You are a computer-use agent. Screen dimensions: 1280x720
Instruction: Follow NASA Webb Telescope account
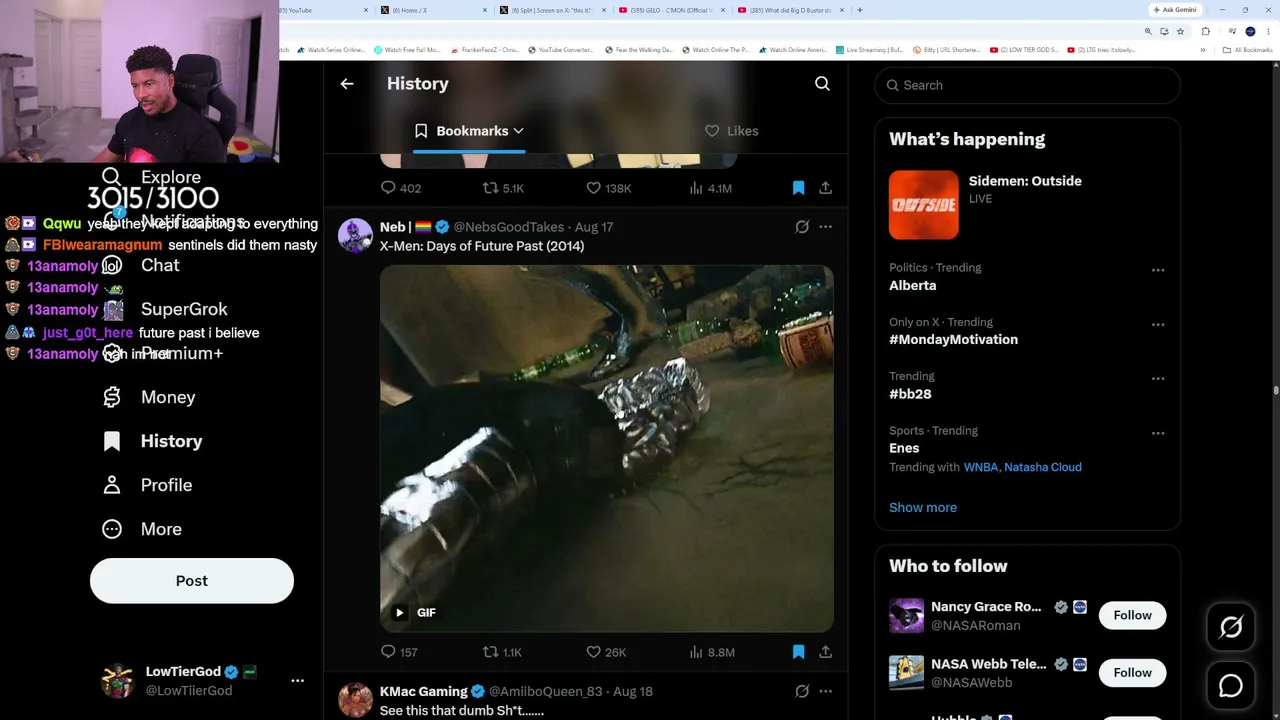pos(1132,672)
